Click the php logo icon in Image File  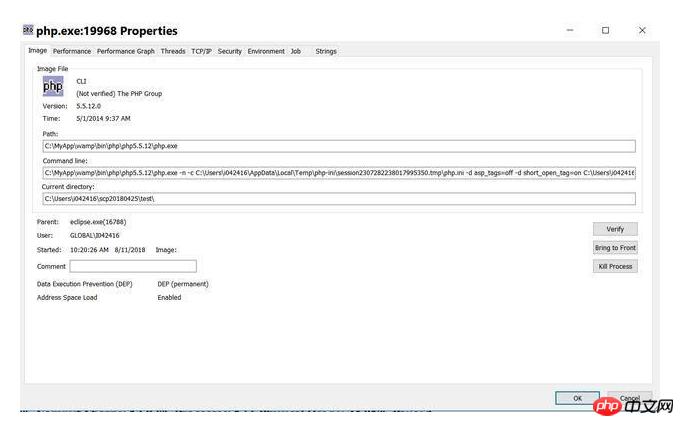click(x=53, y=86)
